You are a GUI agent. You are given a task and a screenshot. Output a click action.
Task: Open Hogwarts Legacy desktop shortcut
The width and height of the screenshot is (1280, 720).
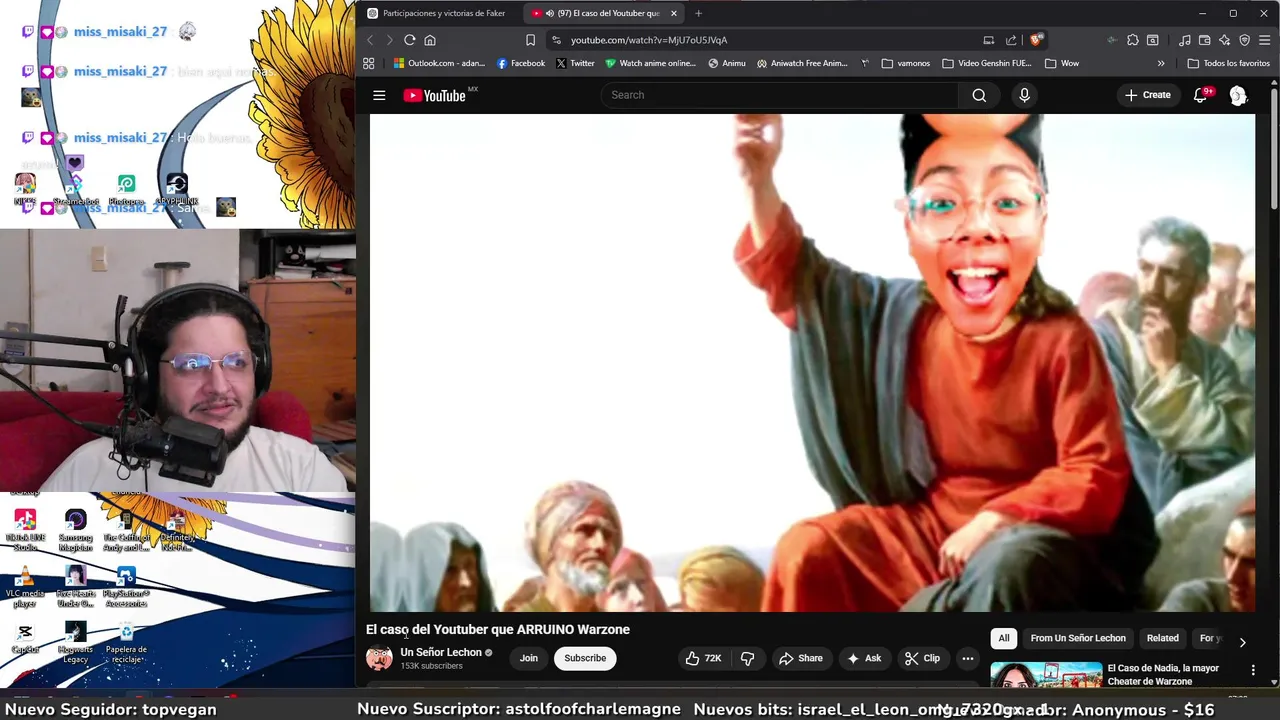pos(76,643)
